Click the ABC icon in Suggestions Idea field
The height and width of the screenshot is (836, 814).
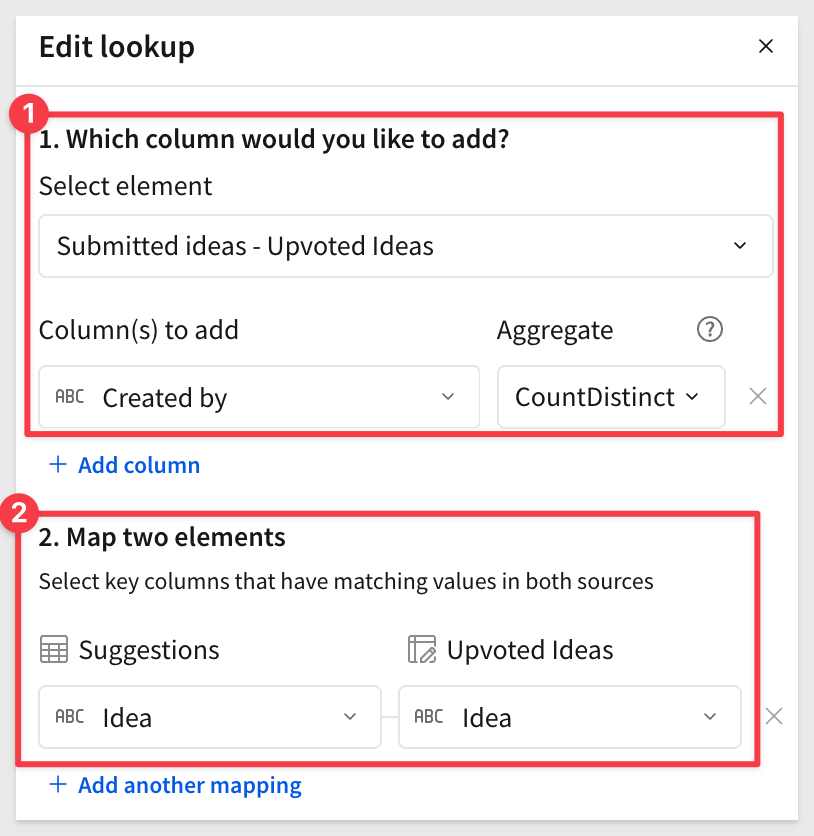[69, 717]
